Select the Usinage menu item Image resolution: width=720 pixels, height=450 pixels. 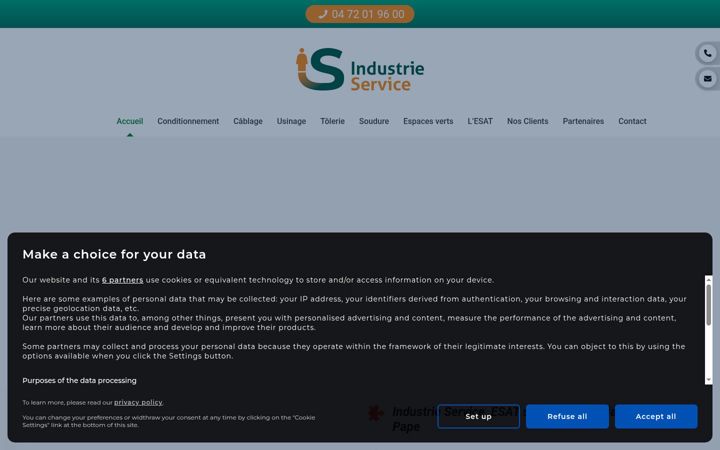pos(291,121)
